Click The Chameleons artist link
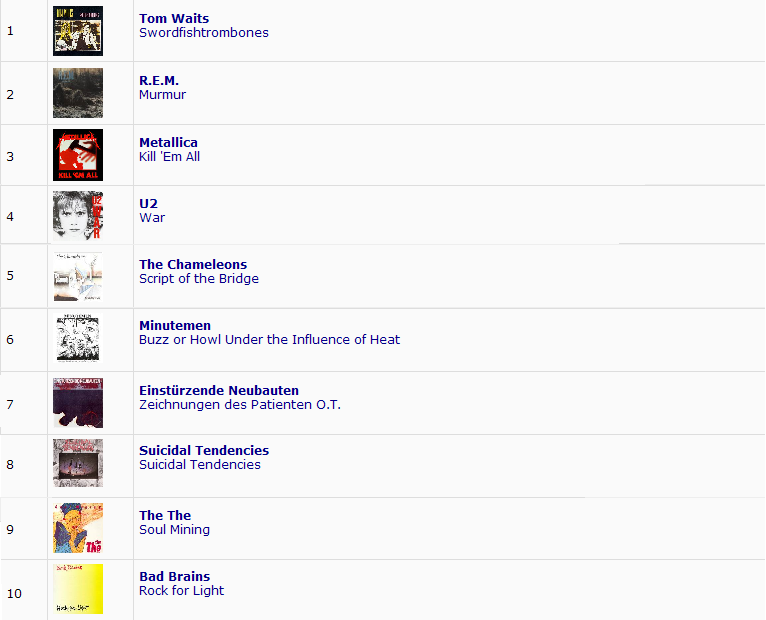The width and height of the screenshot is (766, 620). pos(193,265)
